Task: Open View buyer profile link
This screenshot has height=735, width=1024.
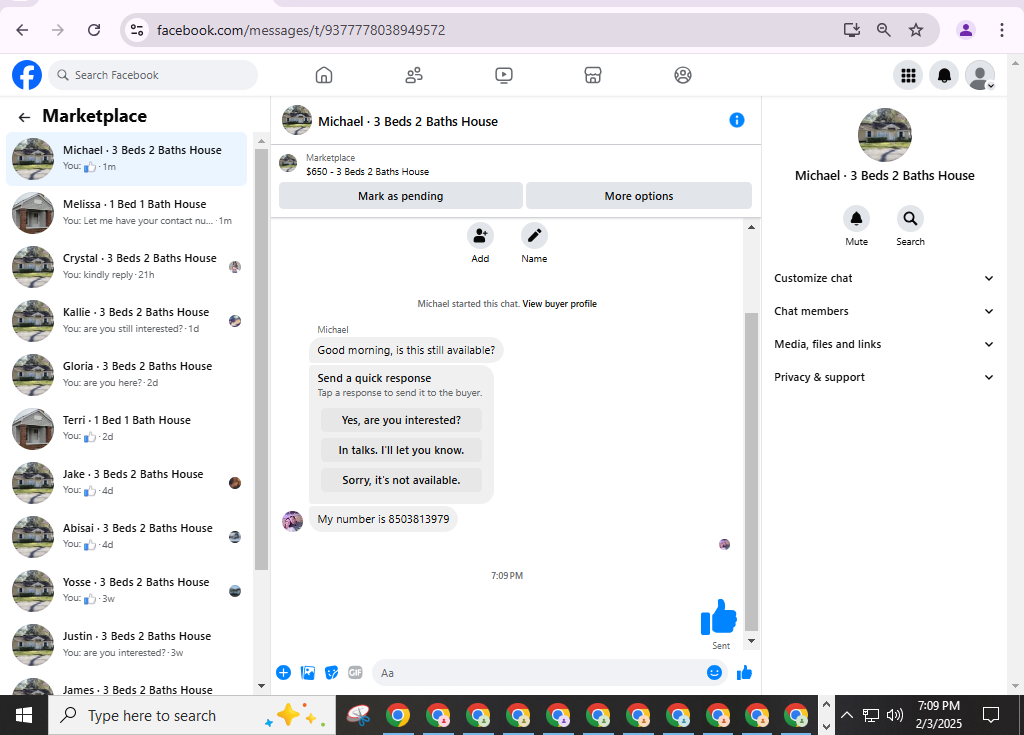Action: 560,304
